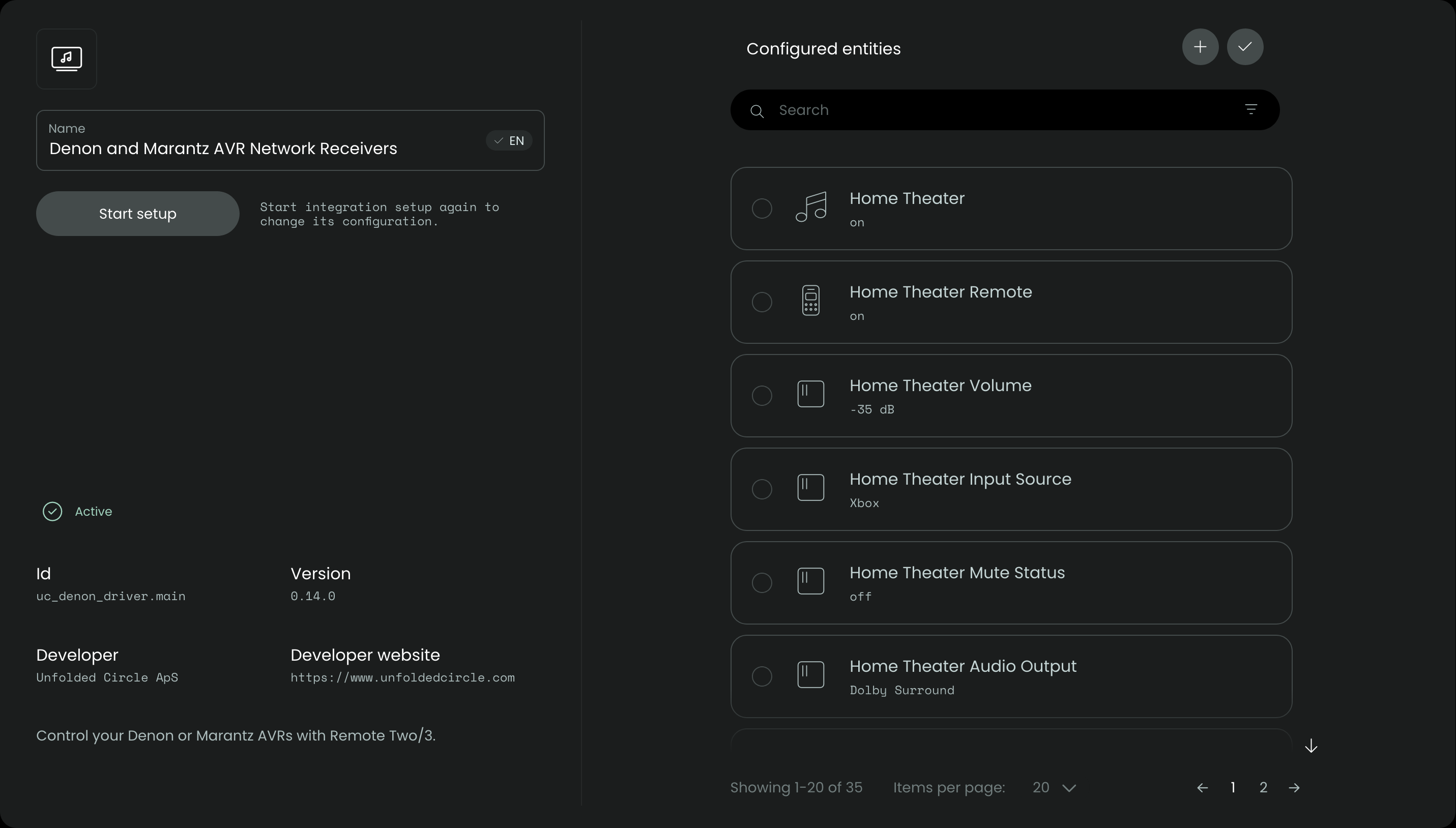Click the Active status label
Viewport: 1456px width, 828px height.
93,511
